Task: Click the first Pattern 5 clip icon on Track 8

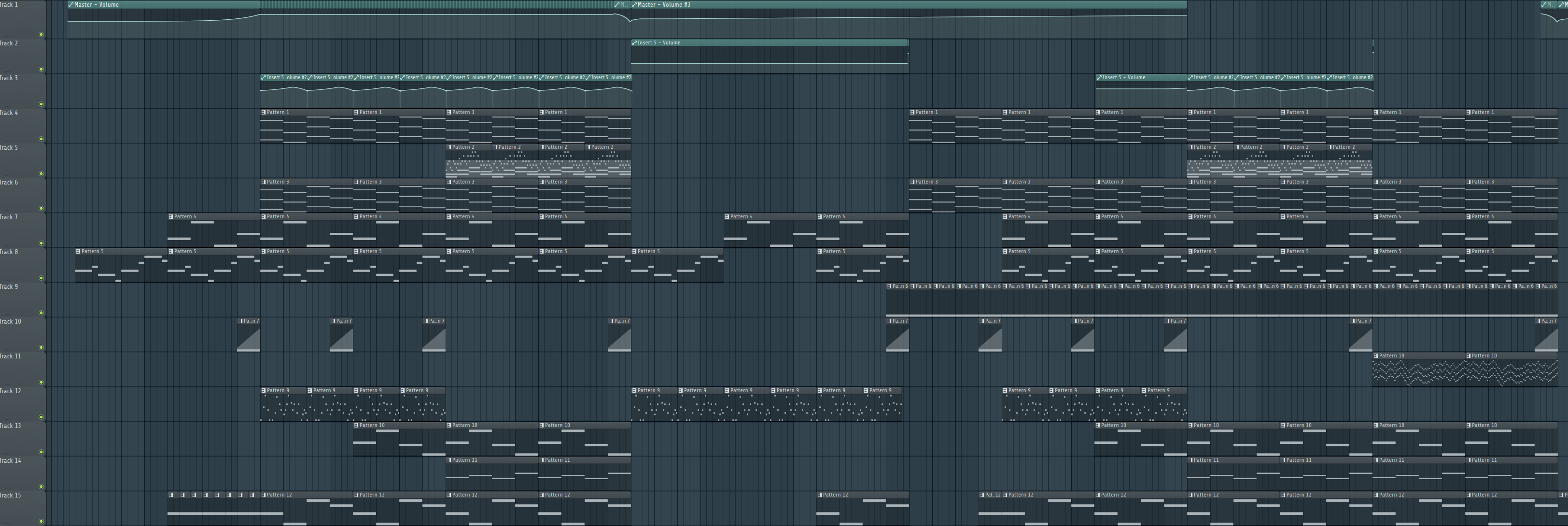Action: coord(79,252)
